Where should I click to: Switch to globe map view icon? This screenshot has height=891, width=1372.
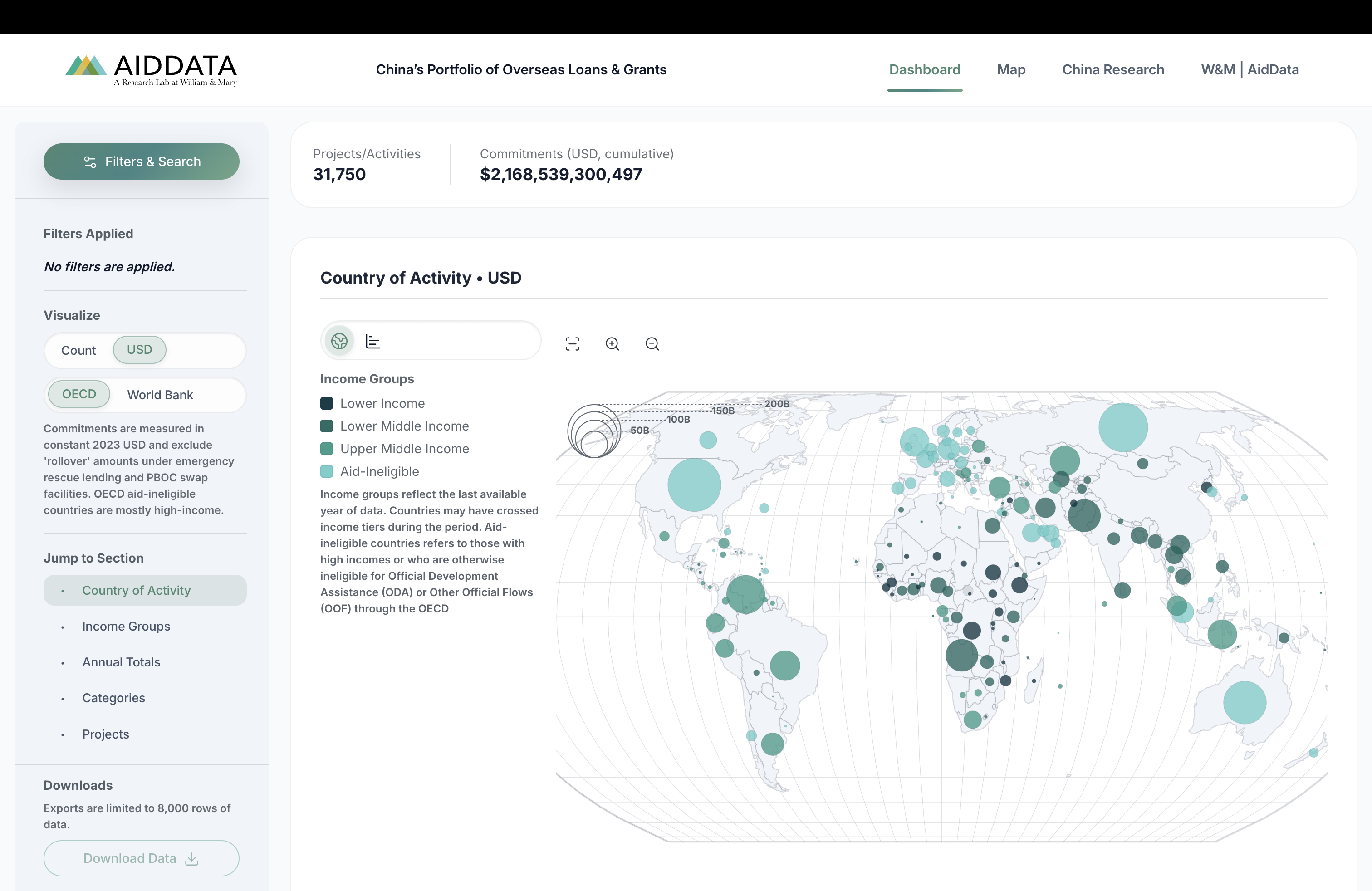coord(339,341)
